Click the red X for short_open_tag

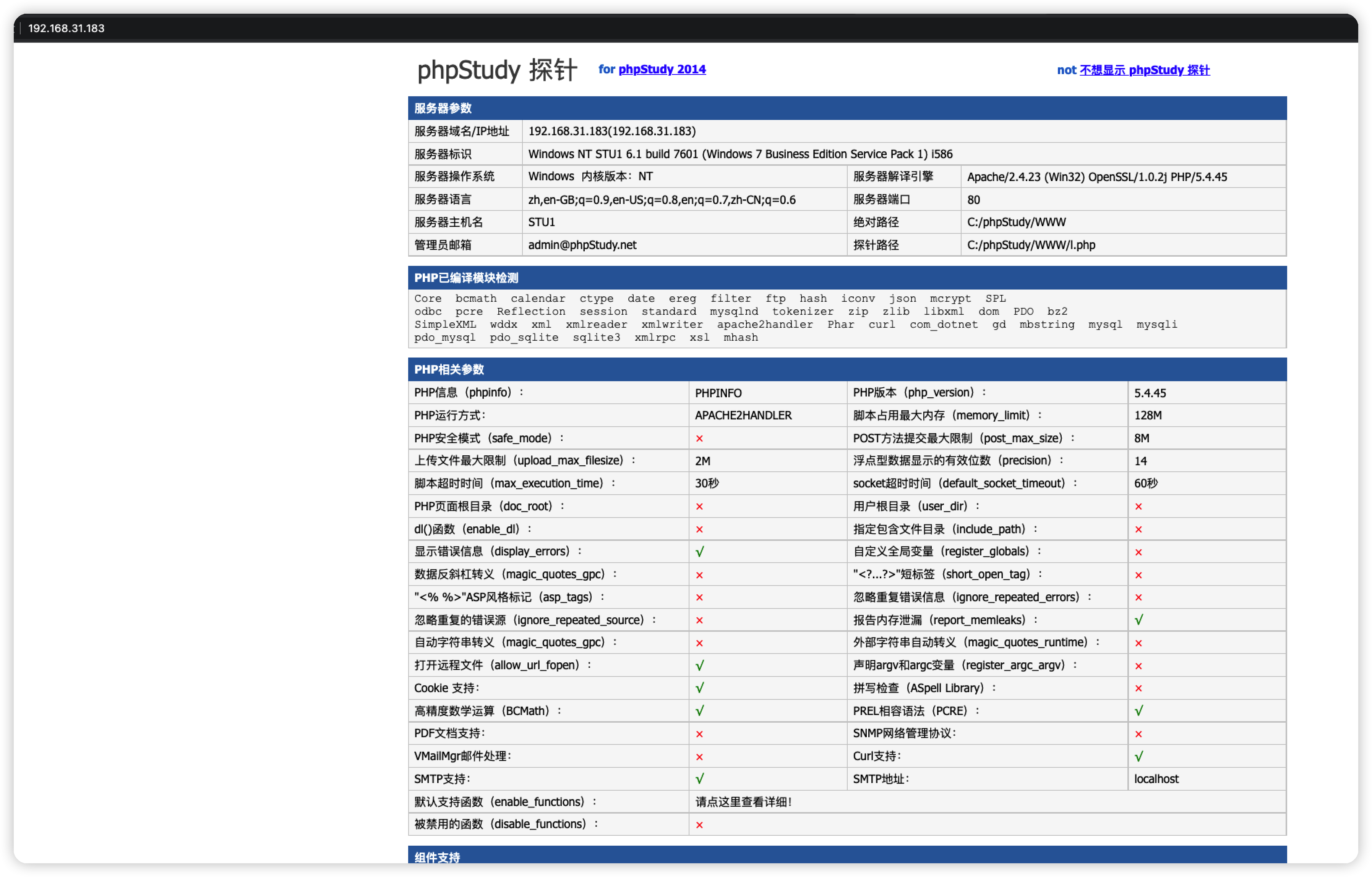(x=1138, y=575)
